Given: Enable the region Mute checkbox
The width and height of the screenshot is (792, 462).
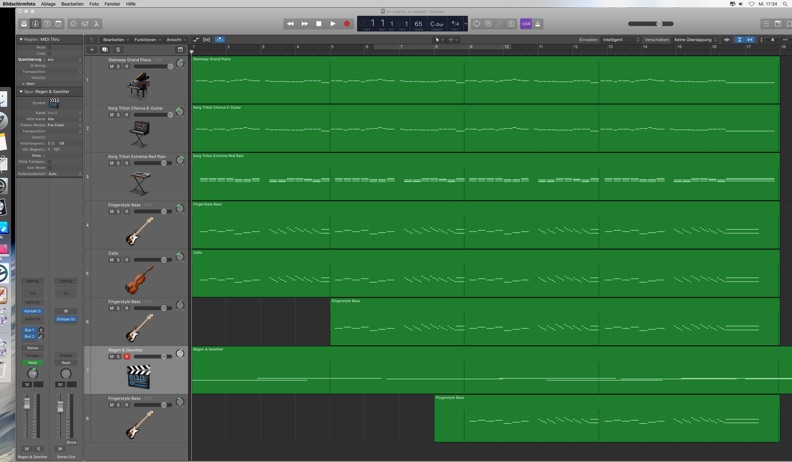Looking at the screenshot, I should click(50, 47).
